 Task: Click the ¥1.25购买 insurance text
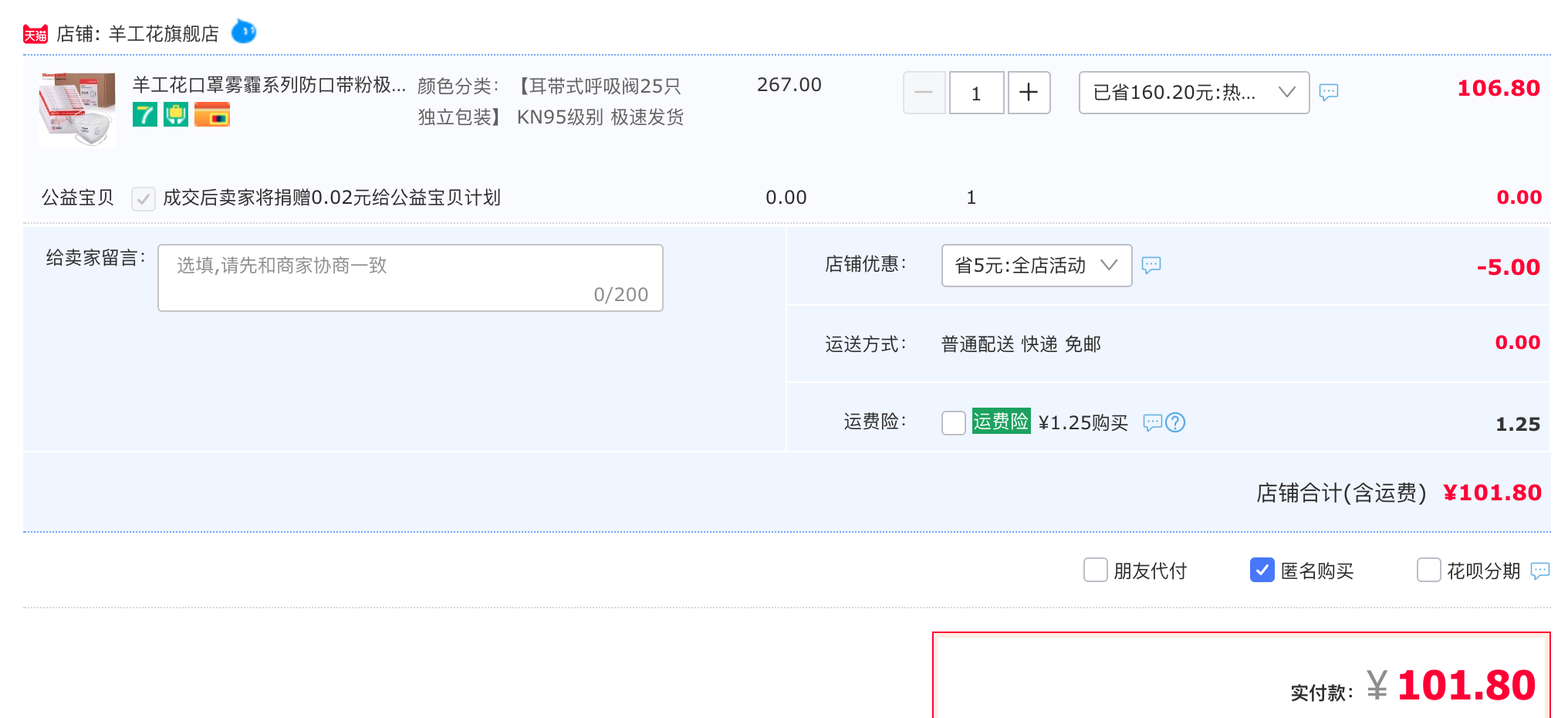pyautogui.click(x=1083, y=423)
